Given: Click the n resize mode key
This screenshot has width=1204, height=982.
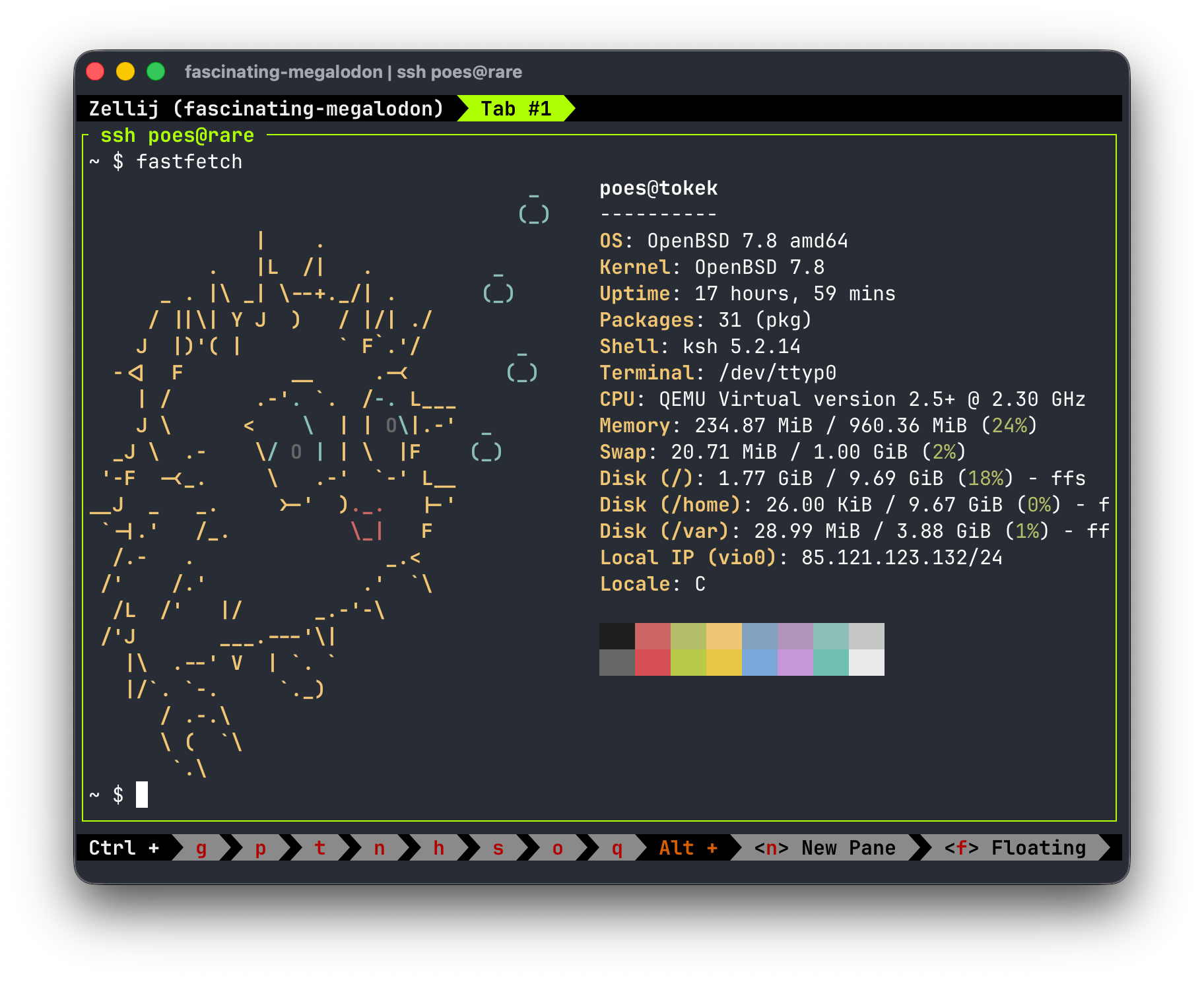Looking at the screenshot, I should coord(380,848).
